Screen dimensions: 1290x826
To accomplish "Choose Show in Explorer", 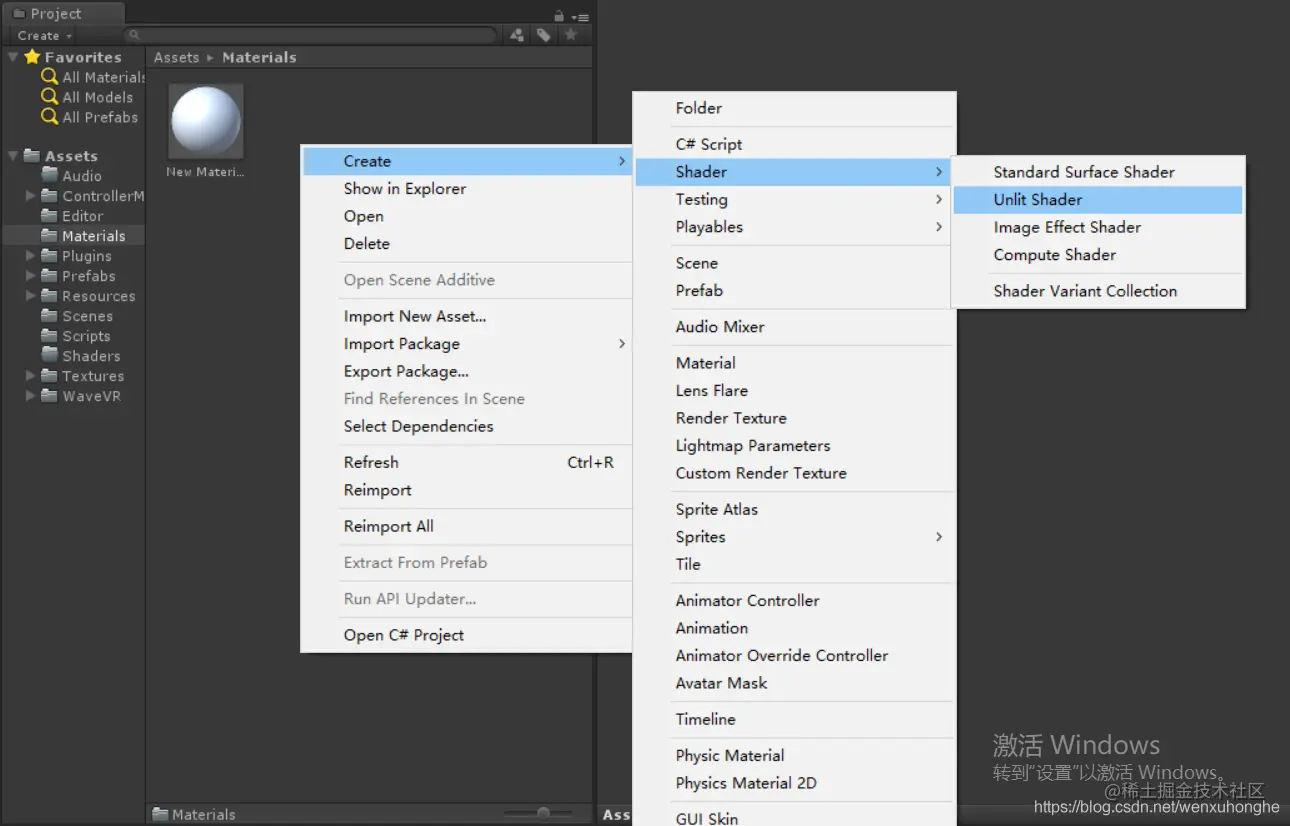I will (x=467, y=188).
